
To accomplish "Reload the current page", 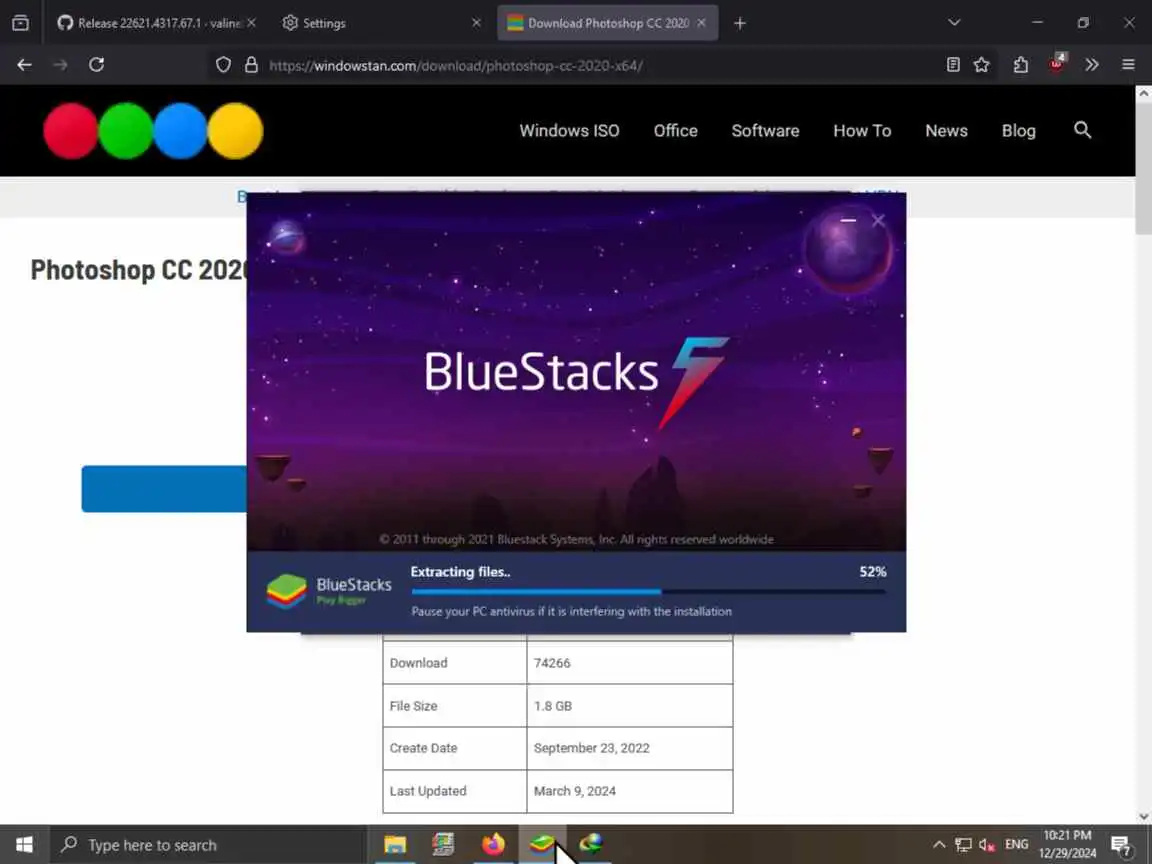I will (96, 65).
